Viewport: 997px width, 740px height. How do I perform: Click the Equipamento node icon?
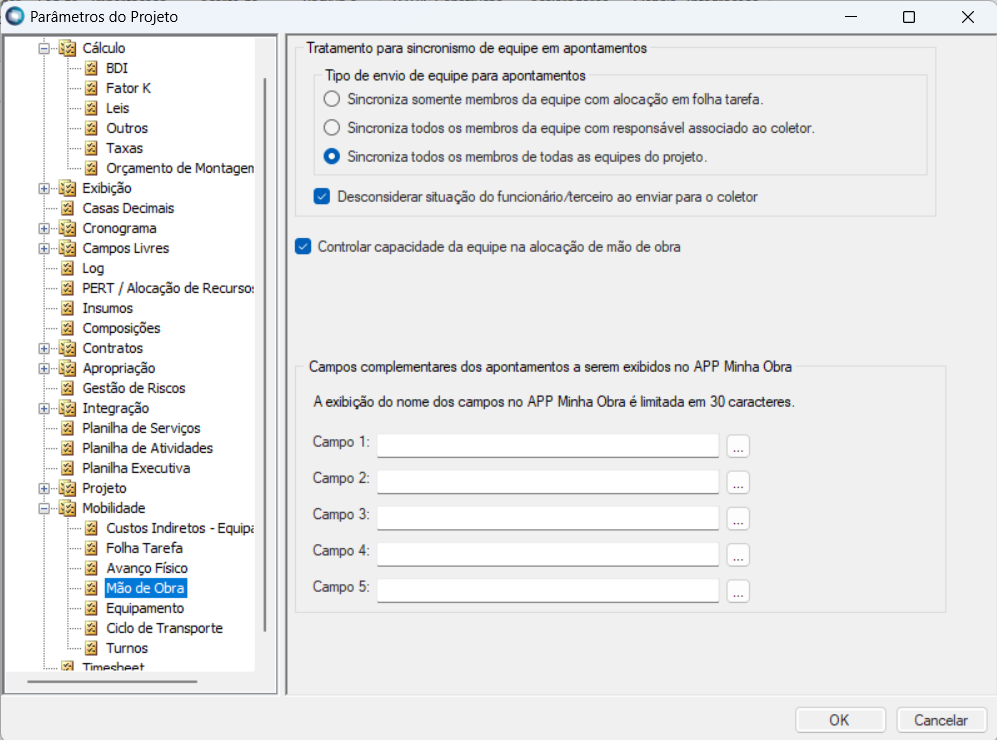(91, 608)
